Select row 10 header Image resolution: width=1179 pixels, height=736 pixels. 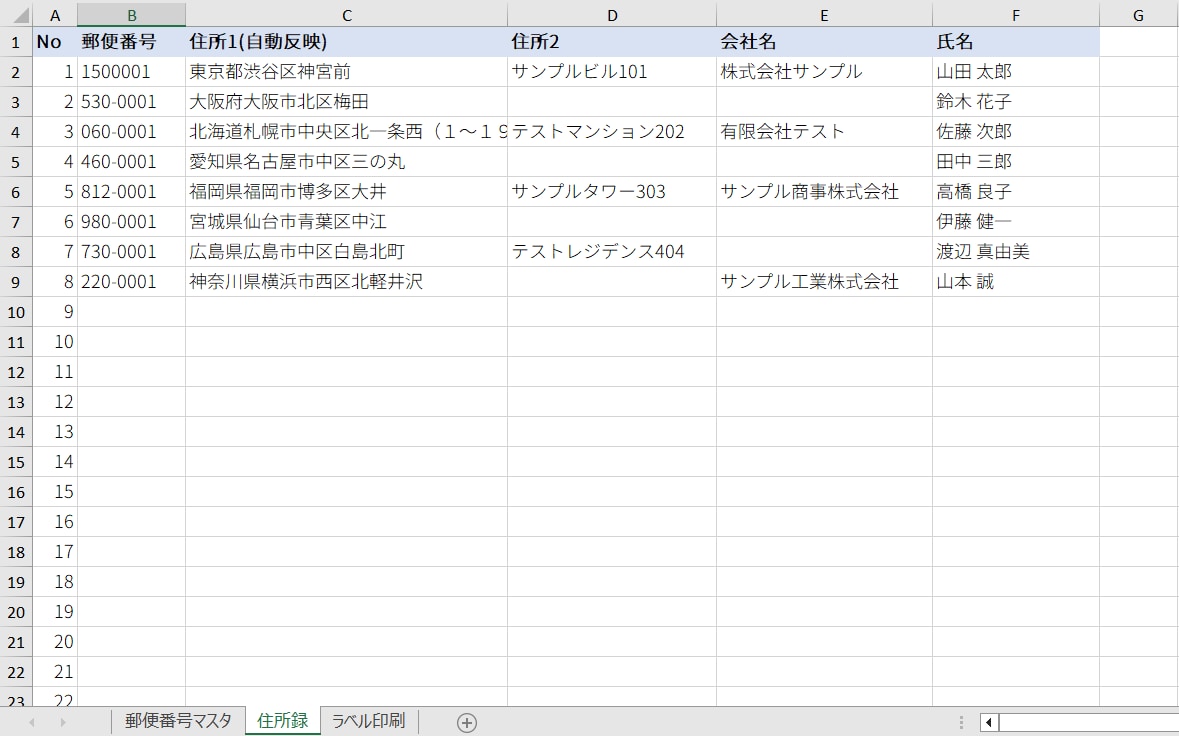coord(16,312)
